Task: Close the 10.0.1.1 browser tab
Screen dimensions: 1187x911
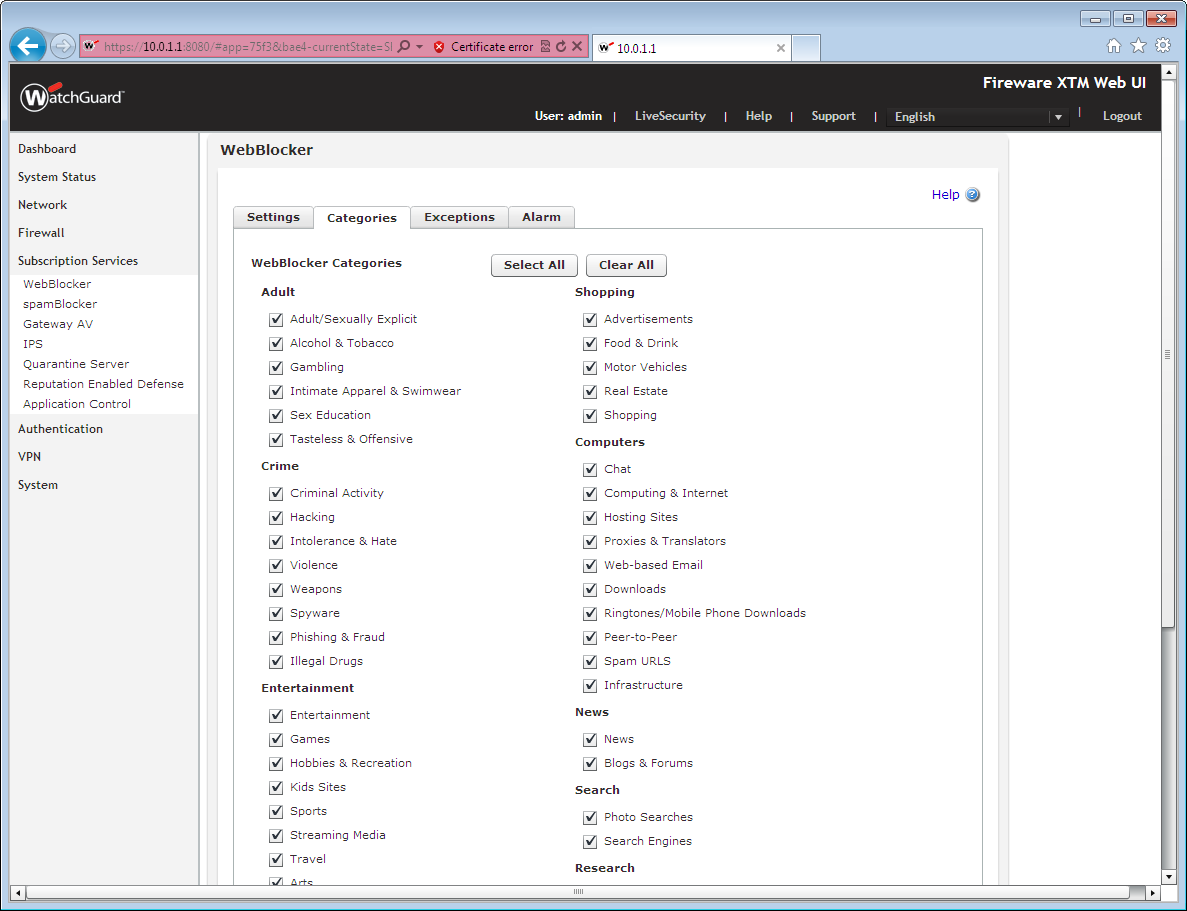Action: 780,48
